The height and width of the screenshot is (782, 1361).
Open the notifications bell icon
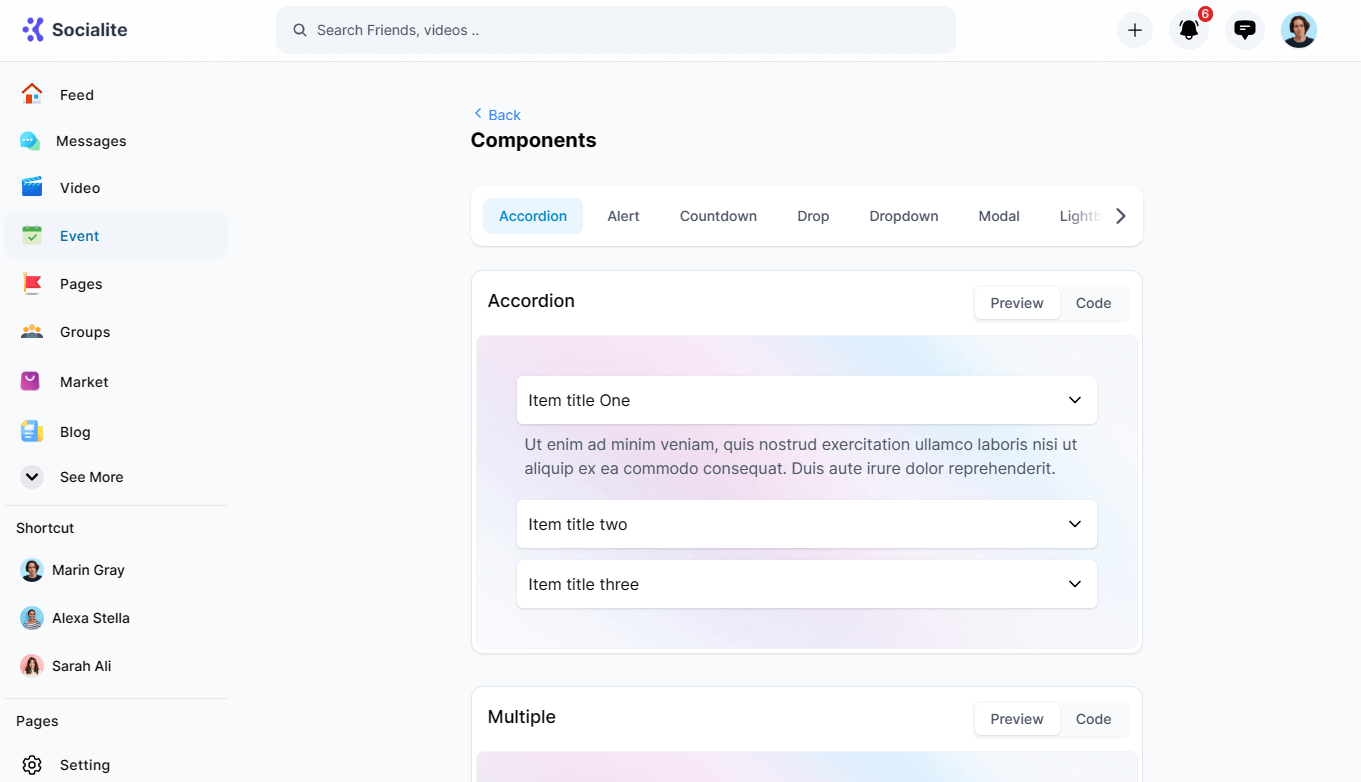click(1188, 30)
